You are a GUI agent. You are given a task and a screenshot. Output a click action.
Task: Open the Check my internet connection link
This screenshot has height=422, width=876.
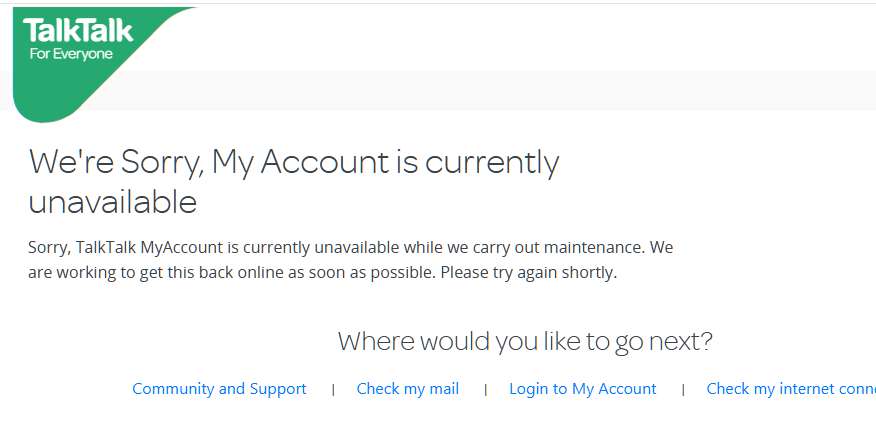[790, 389]
